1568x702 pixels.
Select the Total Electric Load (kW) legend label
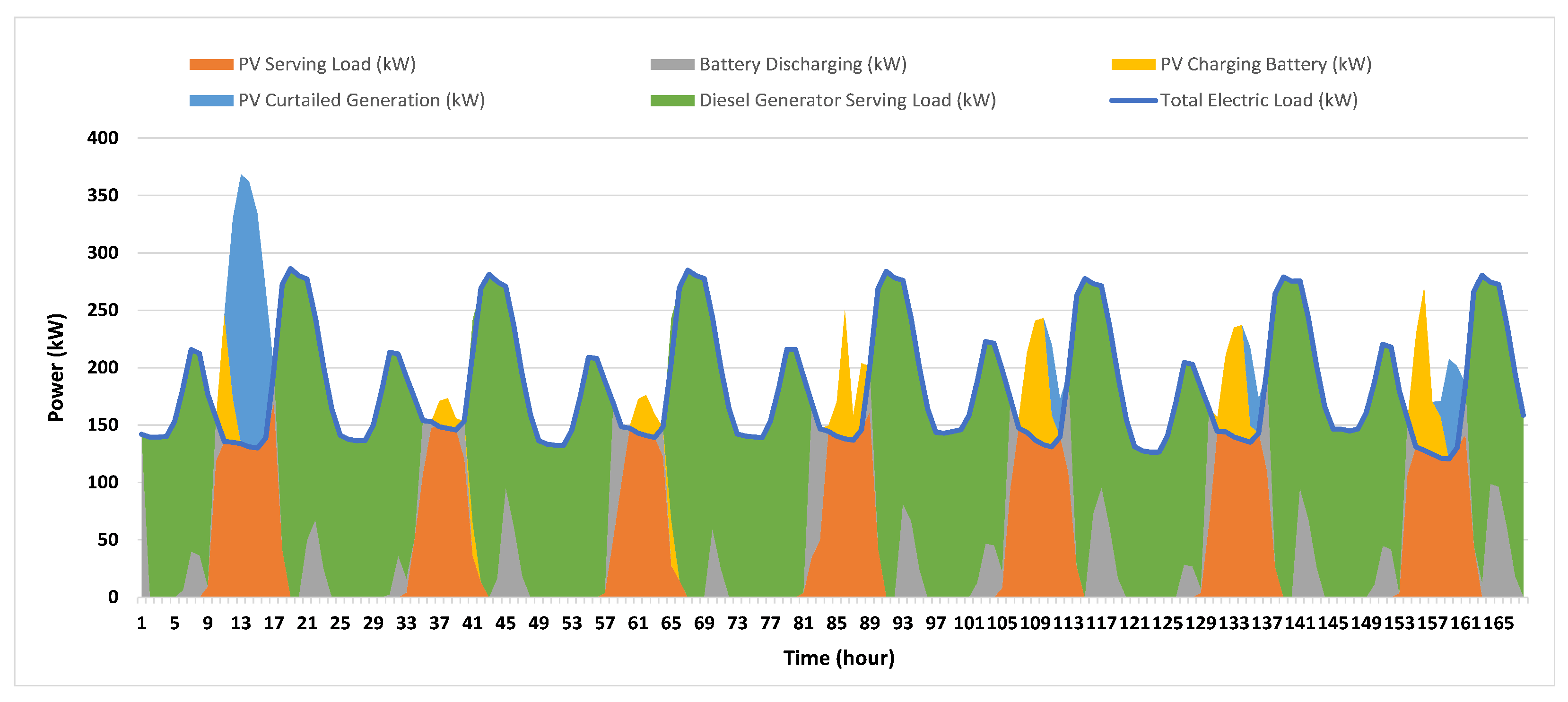[x=1259, y=100]
